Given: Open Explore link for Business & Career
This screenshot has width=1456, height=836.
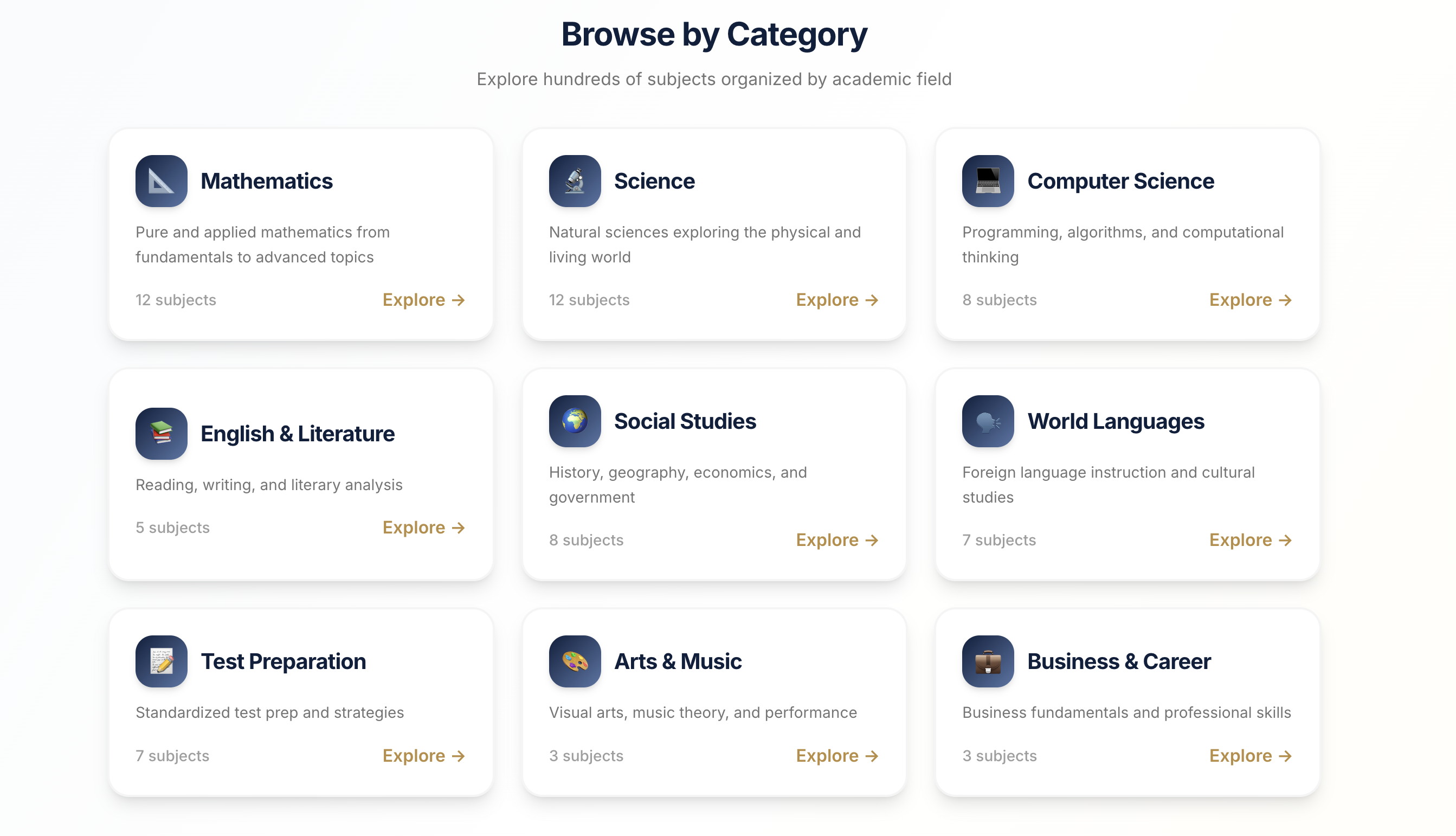Looking at the screenshot, I should coord(1250,755).
